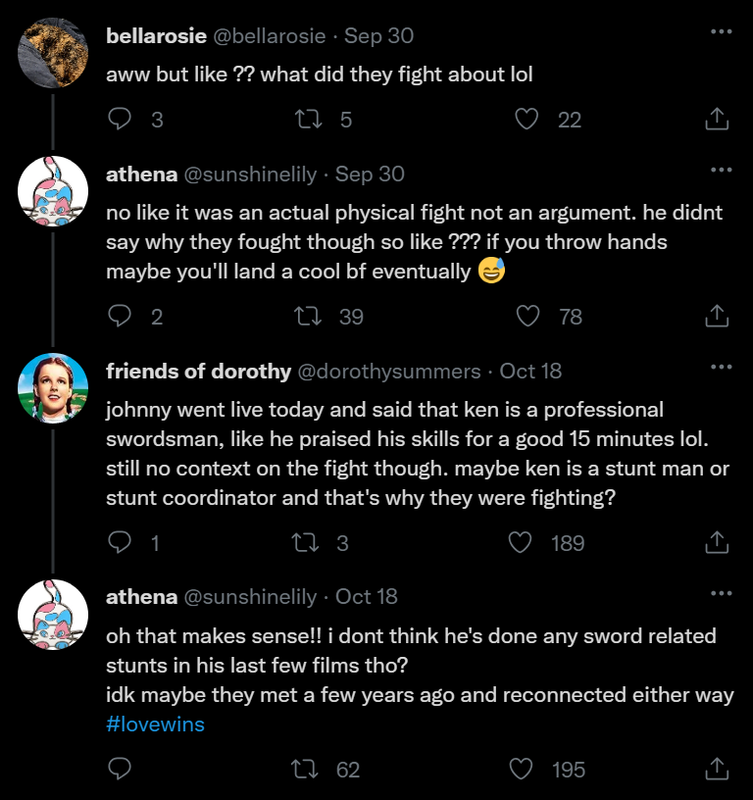
Task: Share friends of dorothy's tweet
Action: point(717,543)
